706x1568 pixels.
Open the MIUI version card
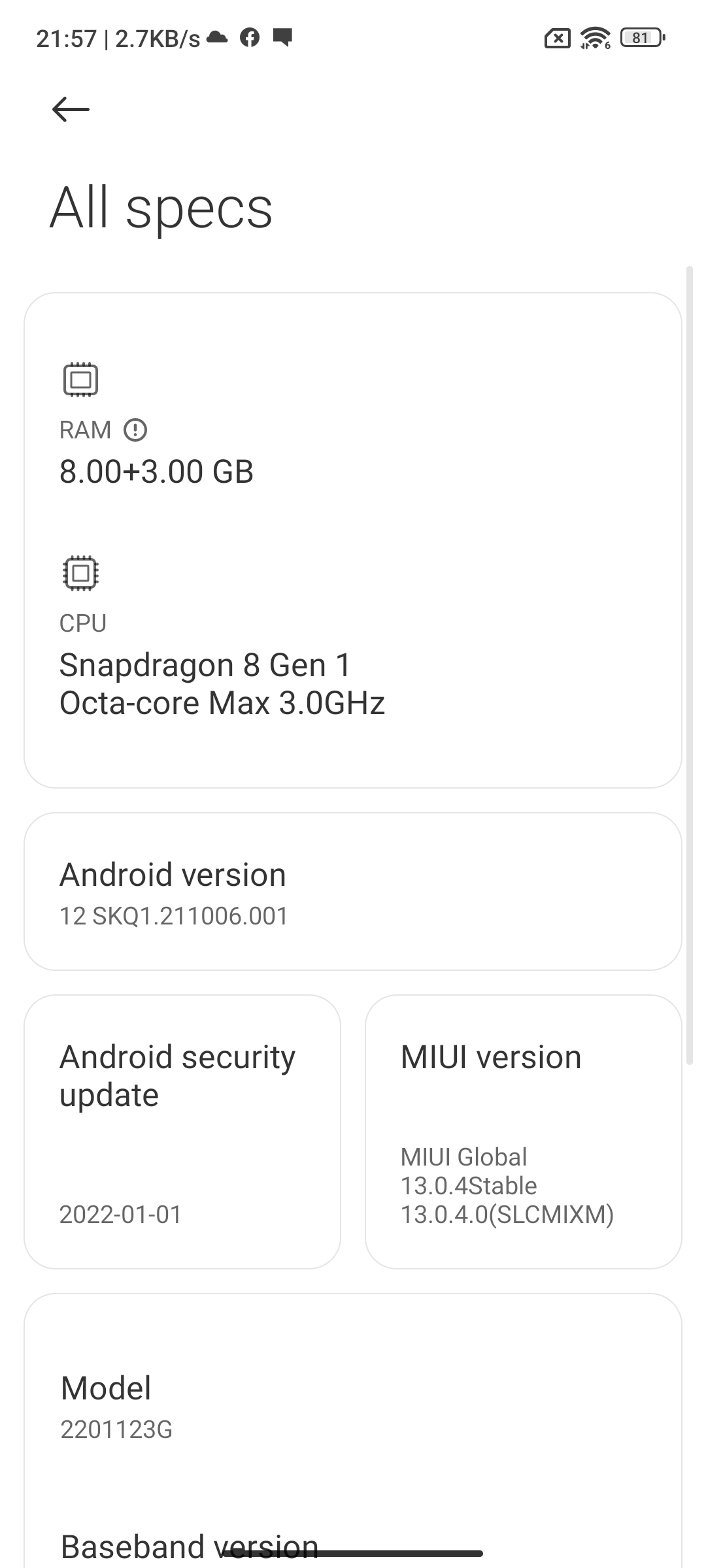pyautogui.click(x=523, y=1132)
